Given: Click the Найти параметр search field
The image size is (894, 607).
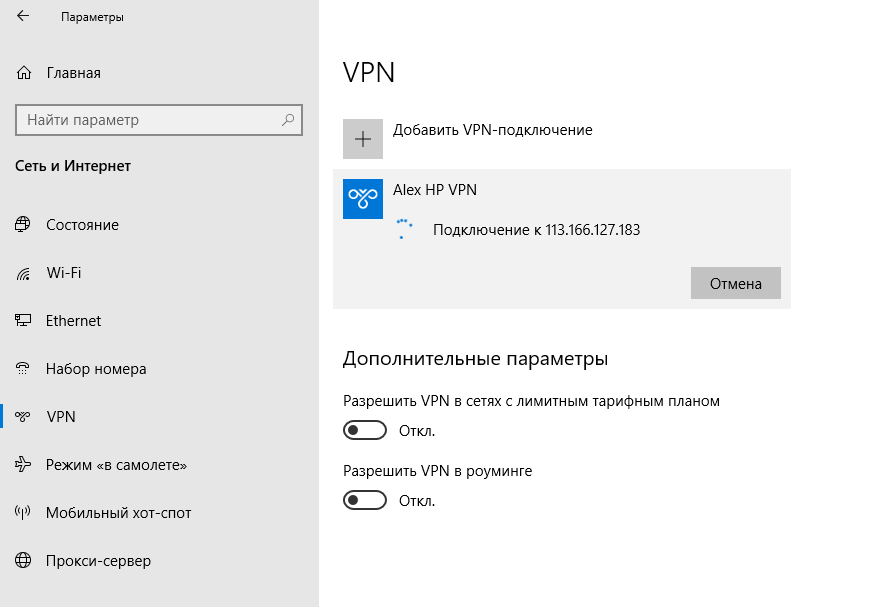Looking at the screenshot, I should click(x=159, y=120).
